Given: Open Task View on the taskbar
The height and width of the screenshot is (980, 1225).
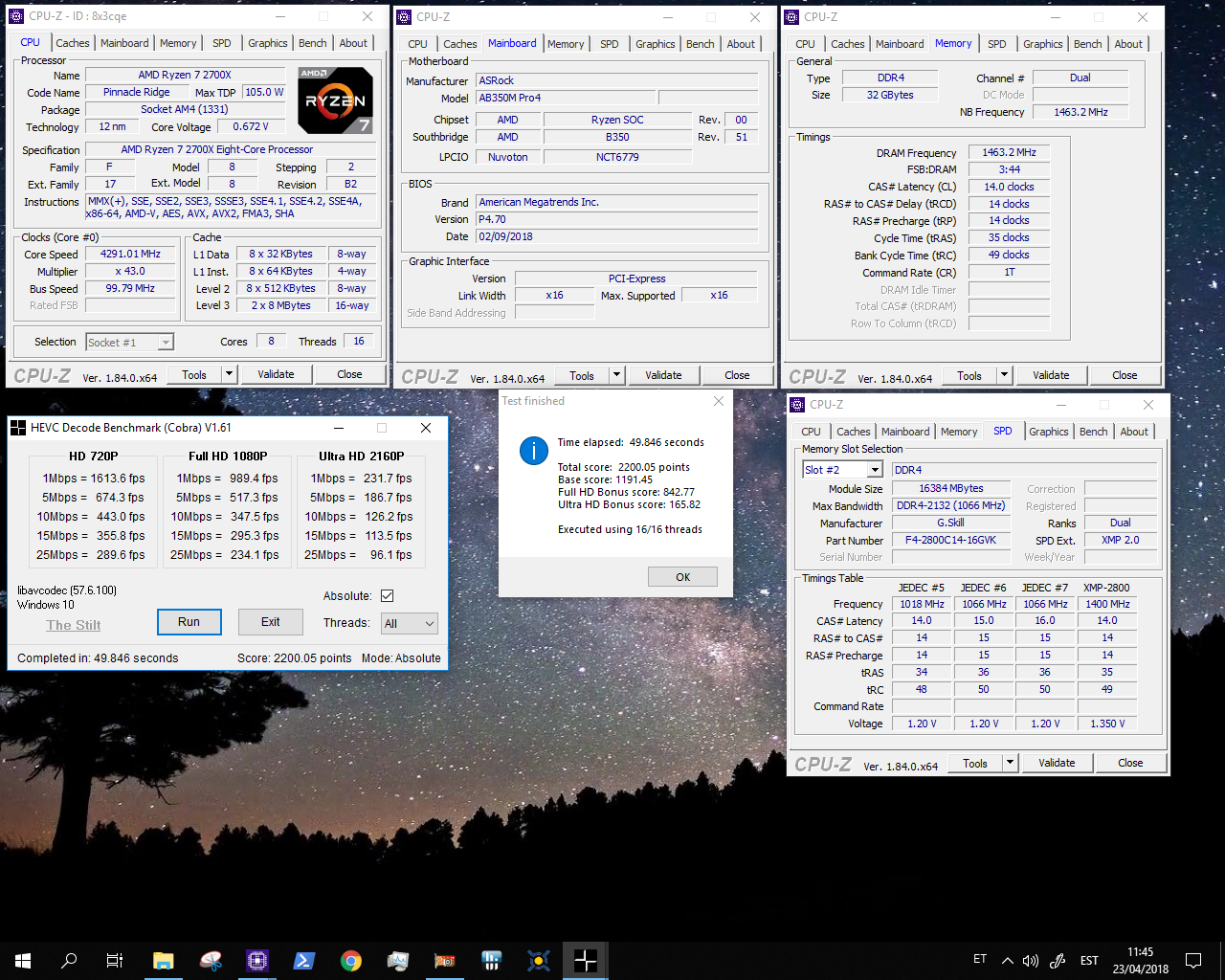Looking at the screenshot, I should click(115, 960).
